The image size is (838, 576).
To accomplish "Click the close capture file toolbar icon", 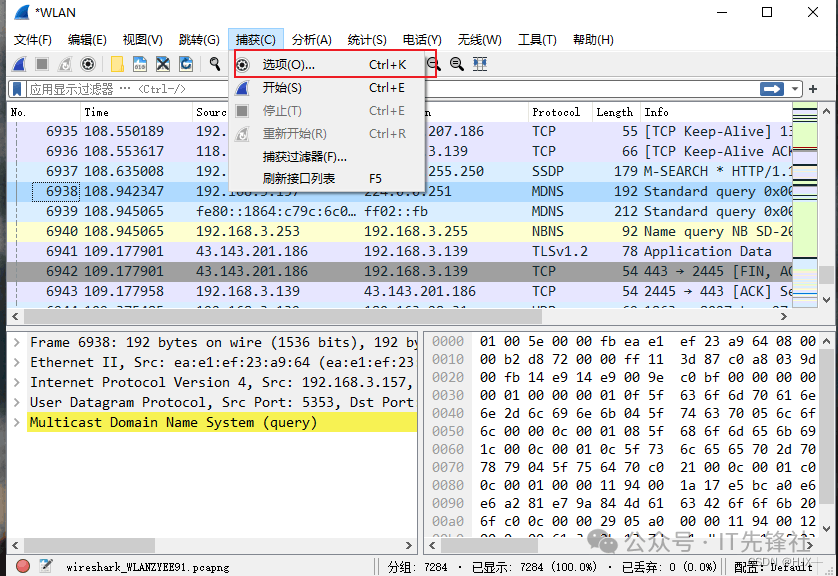I will coord(164,64).
